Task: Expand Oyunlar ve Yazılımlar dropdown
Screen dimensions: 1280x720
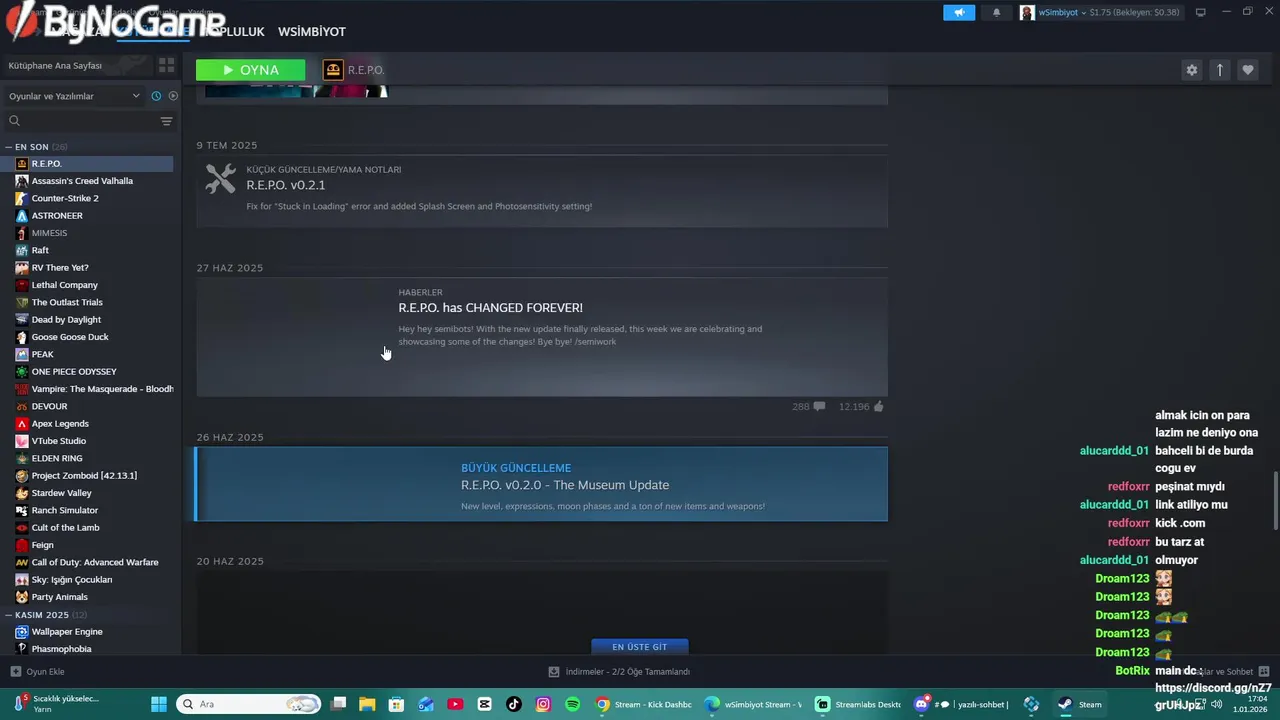Action: [75, 96]
